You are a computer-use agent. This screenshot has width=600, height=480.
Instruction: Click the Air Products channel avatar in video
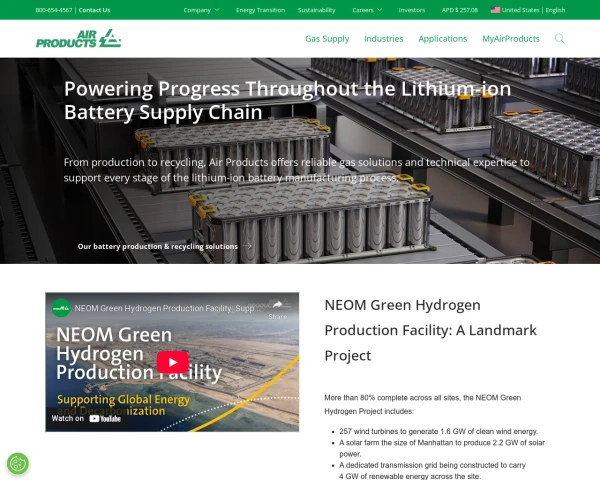point(61,308)
